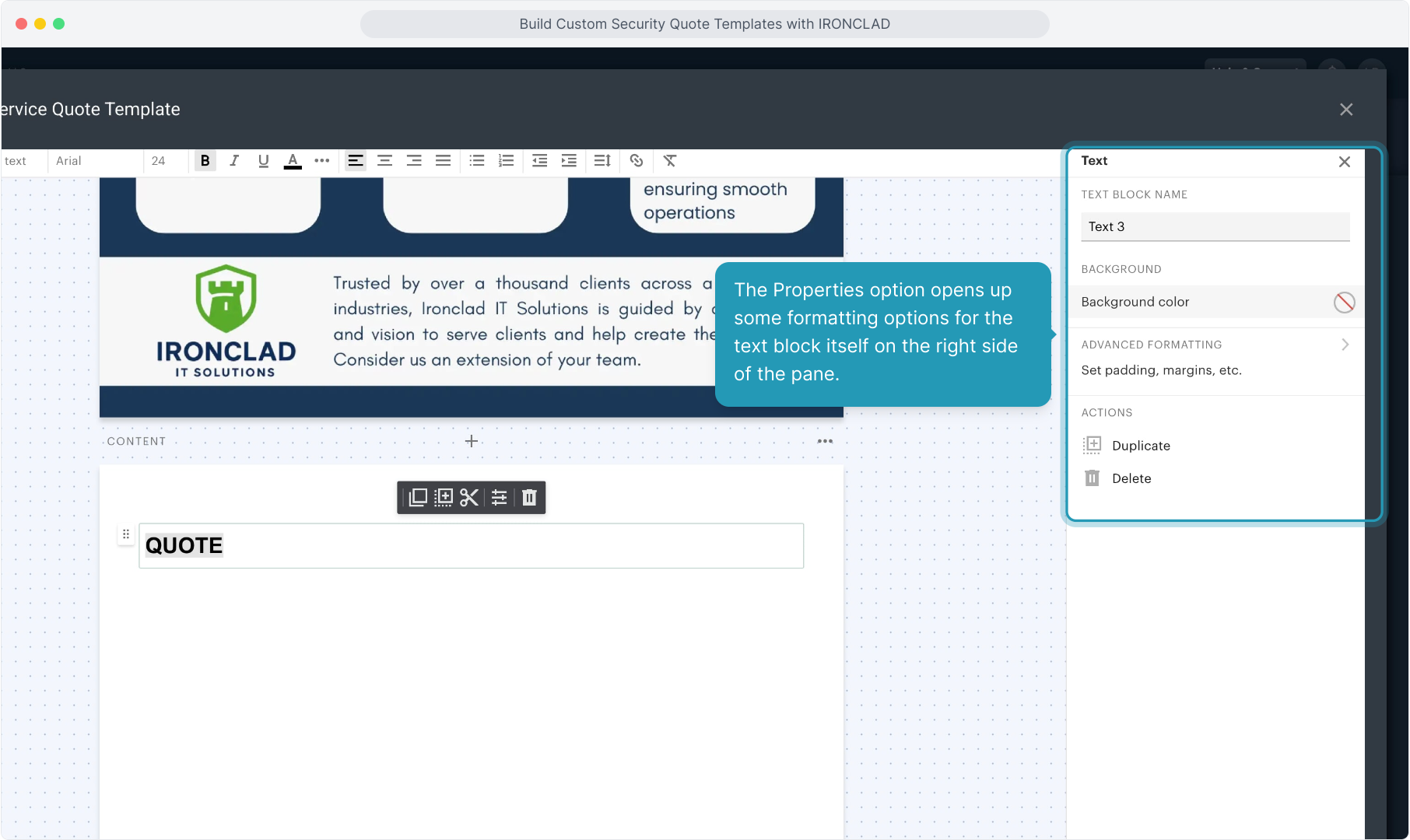This screenshot has width=1410, height=840.
Task: Pick a background color swatch
Action: point(1345,303)
